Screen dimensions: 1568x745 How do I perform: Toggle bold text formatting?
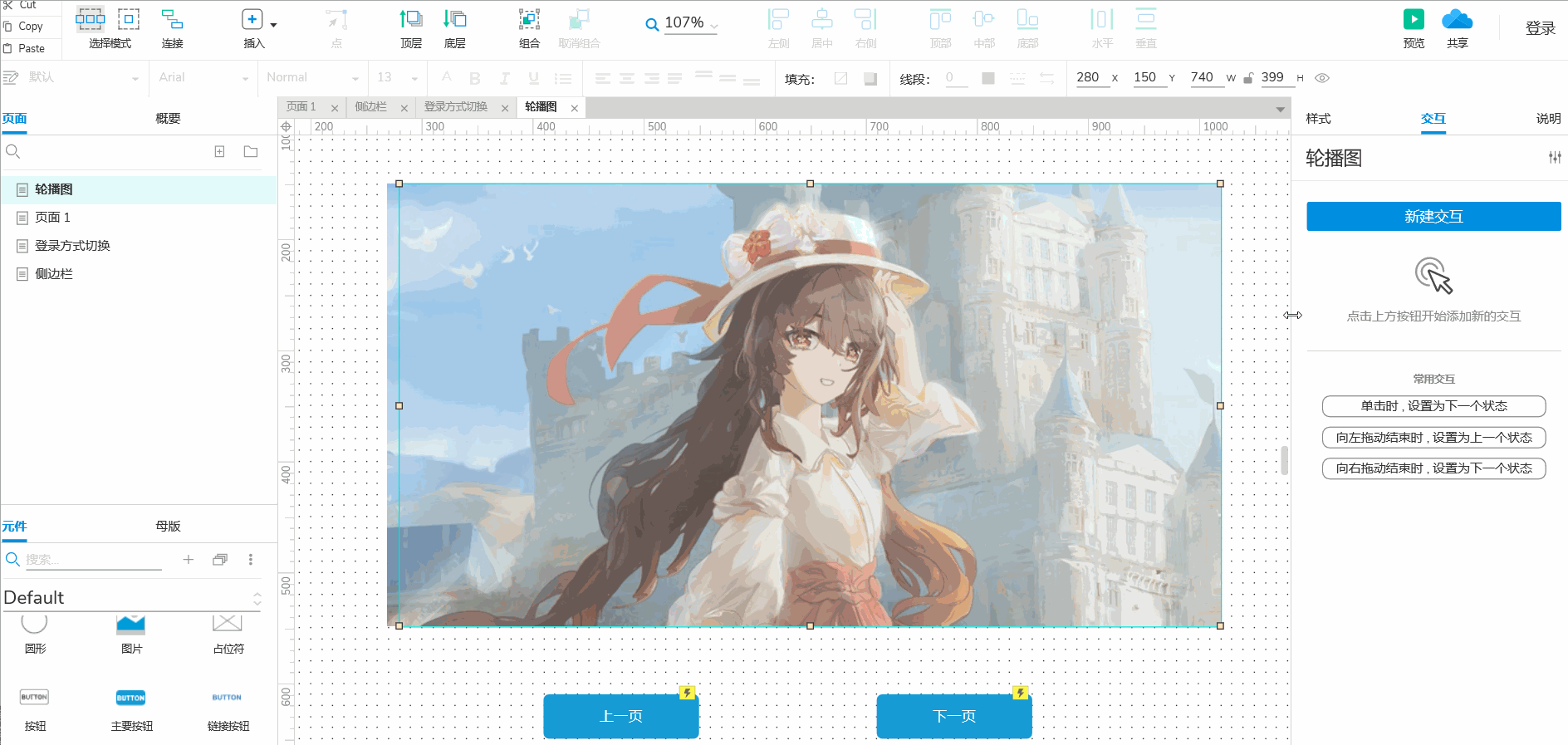[x=475, y=78]
